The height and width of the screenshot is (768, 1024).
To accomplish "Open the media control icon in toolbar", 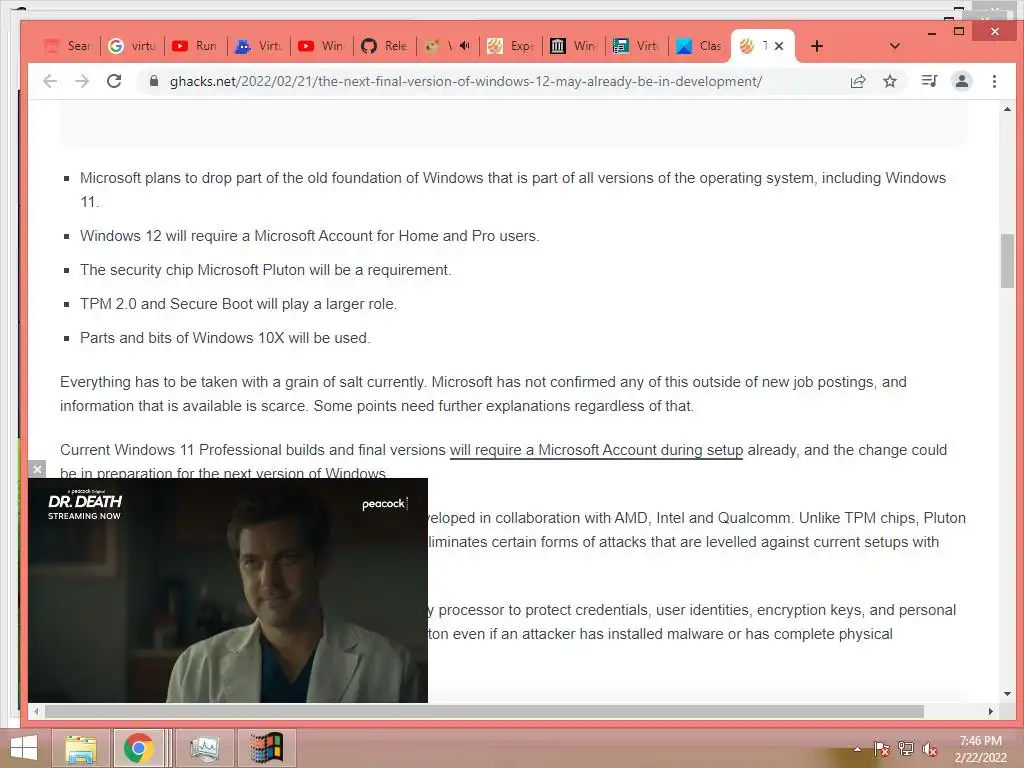I will [x=929, y=81].
